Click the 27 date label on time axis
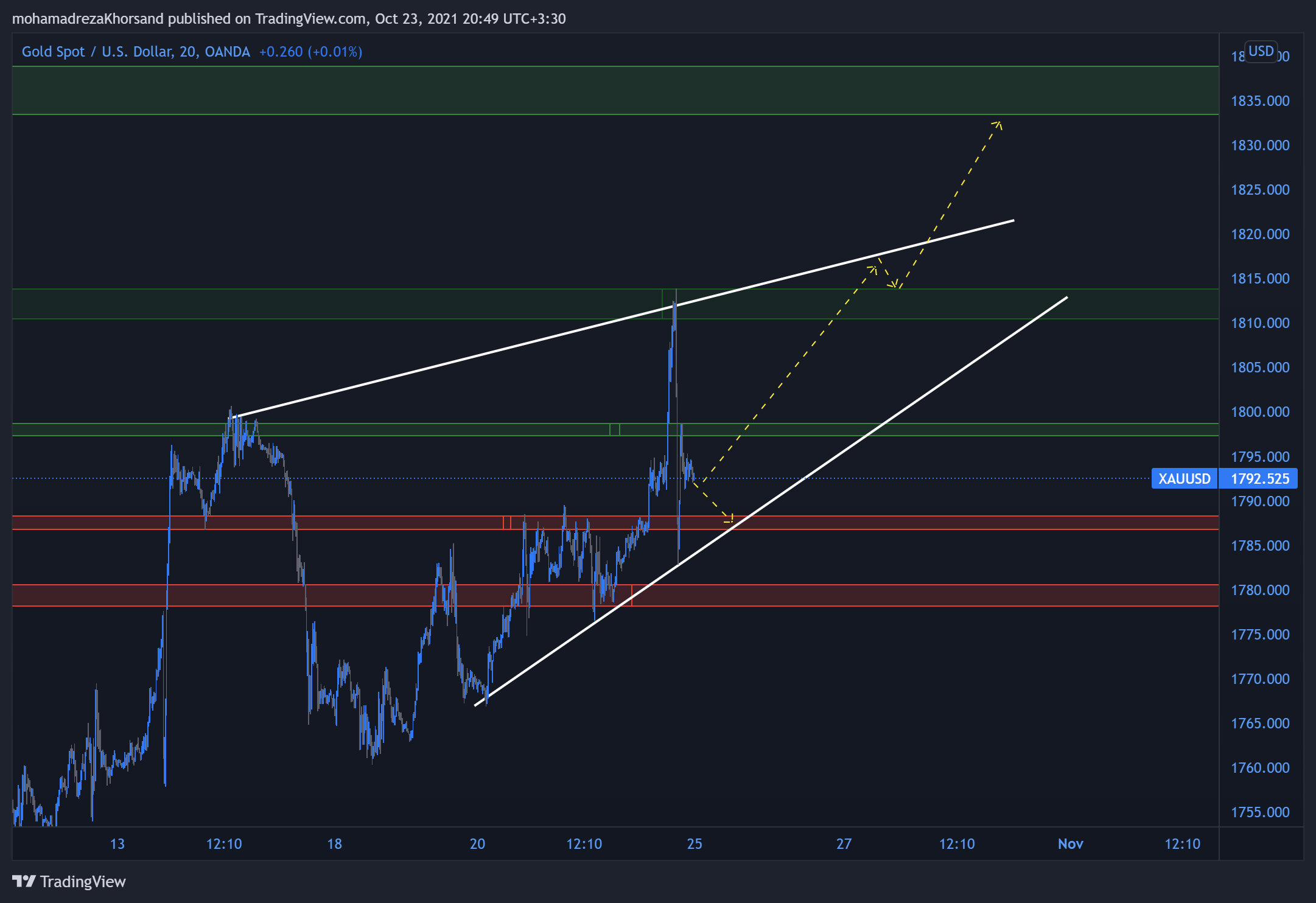Image resolution: width=1316 pixels, height=903 pixels. pyautogui.click(x=844, y=844)
